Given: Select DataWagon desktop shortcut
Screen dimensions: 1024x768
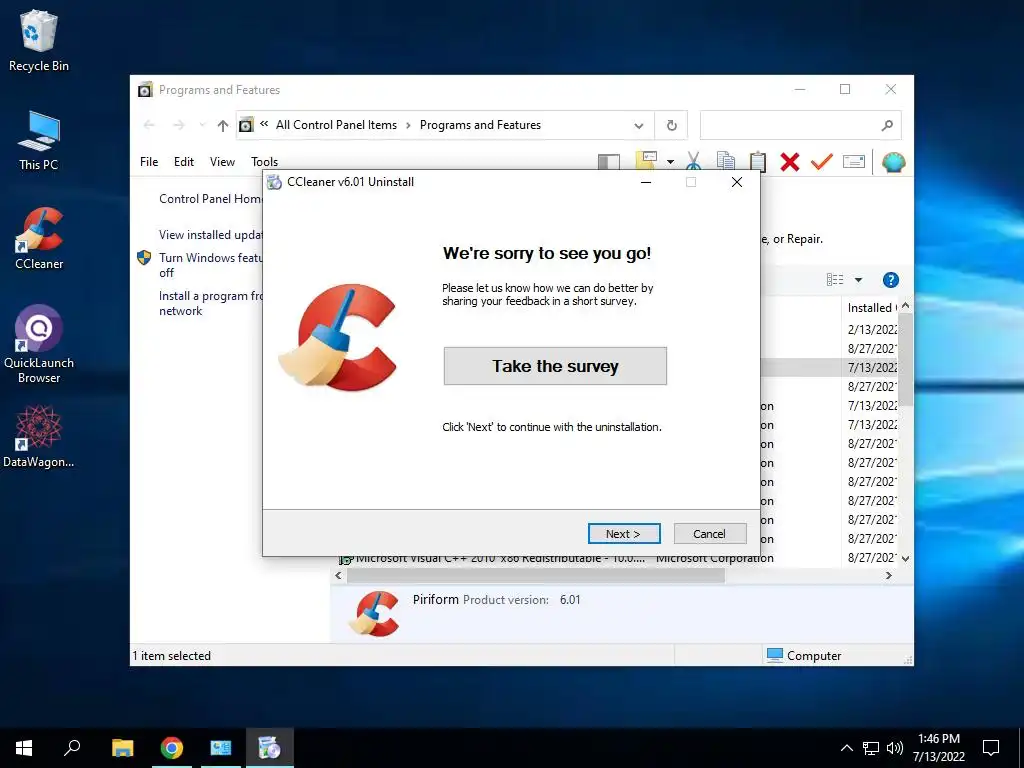Looking at the screenshot, I should click(x=39, y=436).
